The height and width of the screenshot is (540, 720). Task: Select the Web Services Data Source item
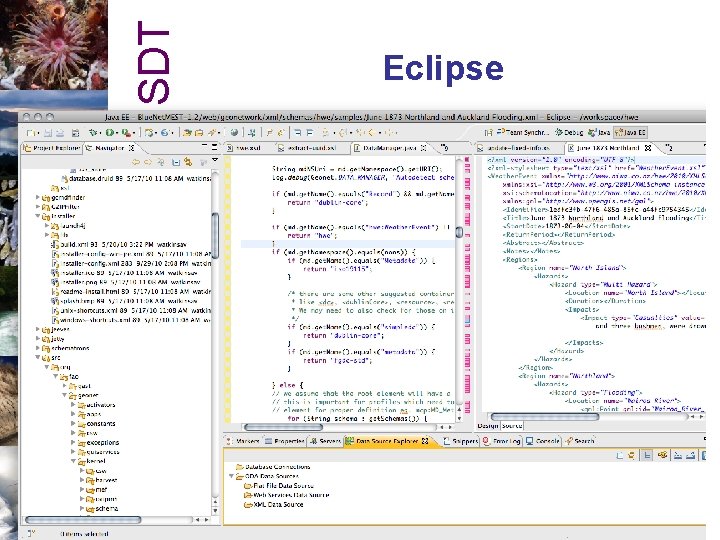(287, 495)
